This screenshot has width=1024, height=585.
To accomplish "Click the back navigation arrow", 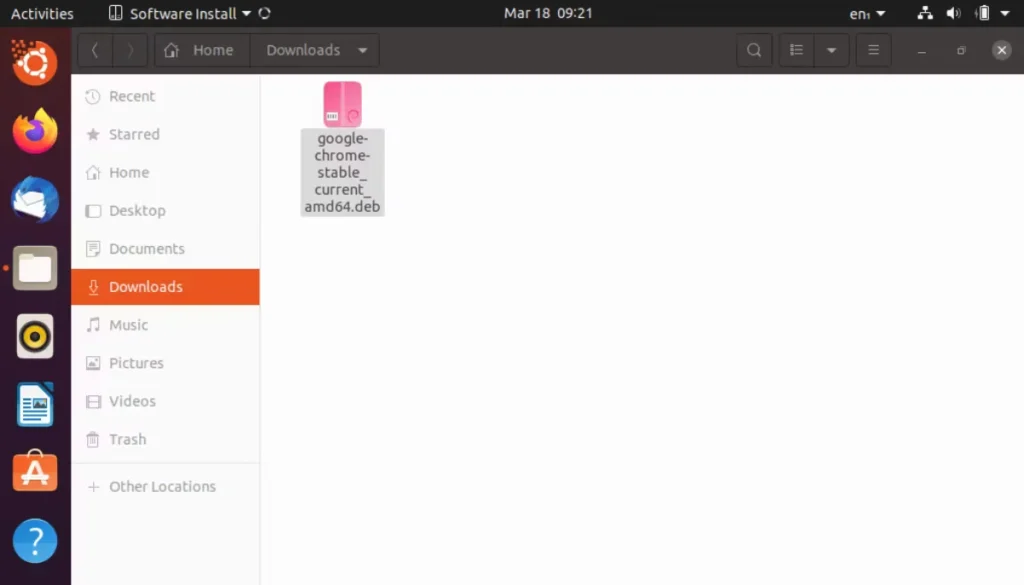I will [x=95, y=49].
